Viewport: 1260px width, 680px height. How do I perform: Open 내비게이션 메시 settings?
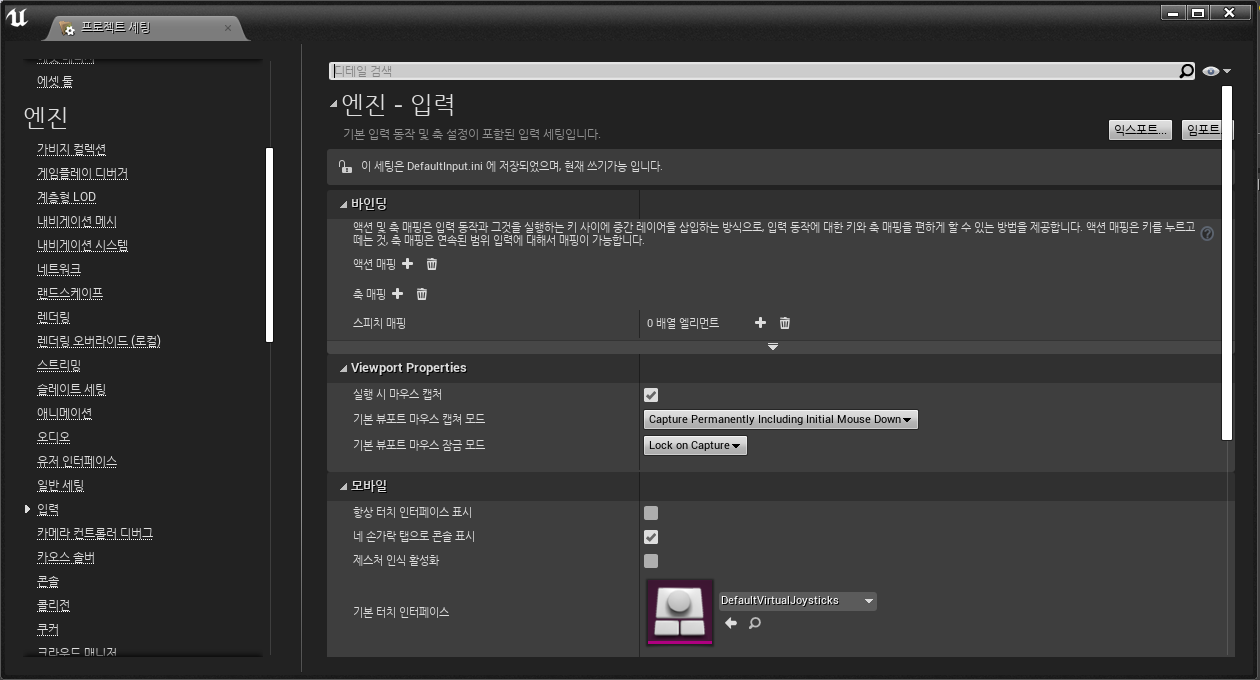pos(77,221)
